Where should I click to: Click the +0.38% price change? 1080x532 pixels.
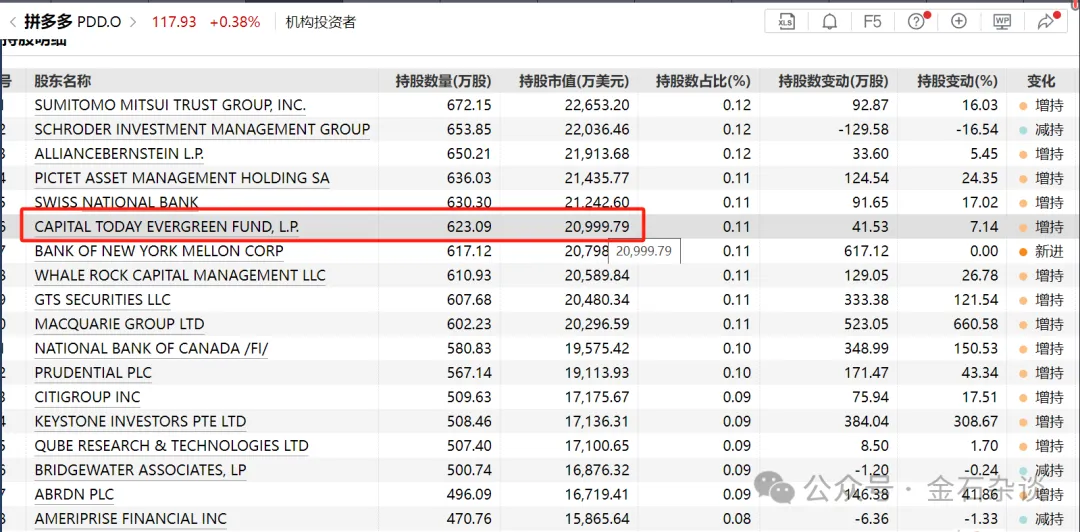[235, 22]
